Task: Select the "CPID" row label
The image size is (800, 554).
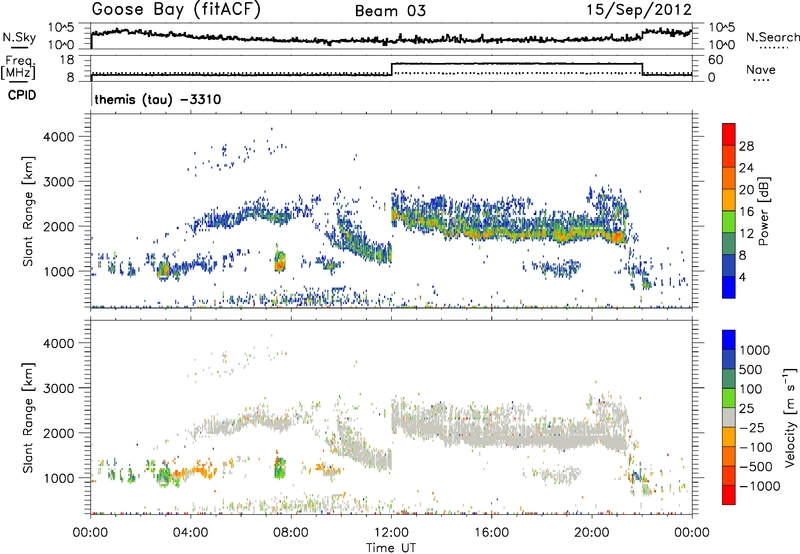Action: (22, 95)
